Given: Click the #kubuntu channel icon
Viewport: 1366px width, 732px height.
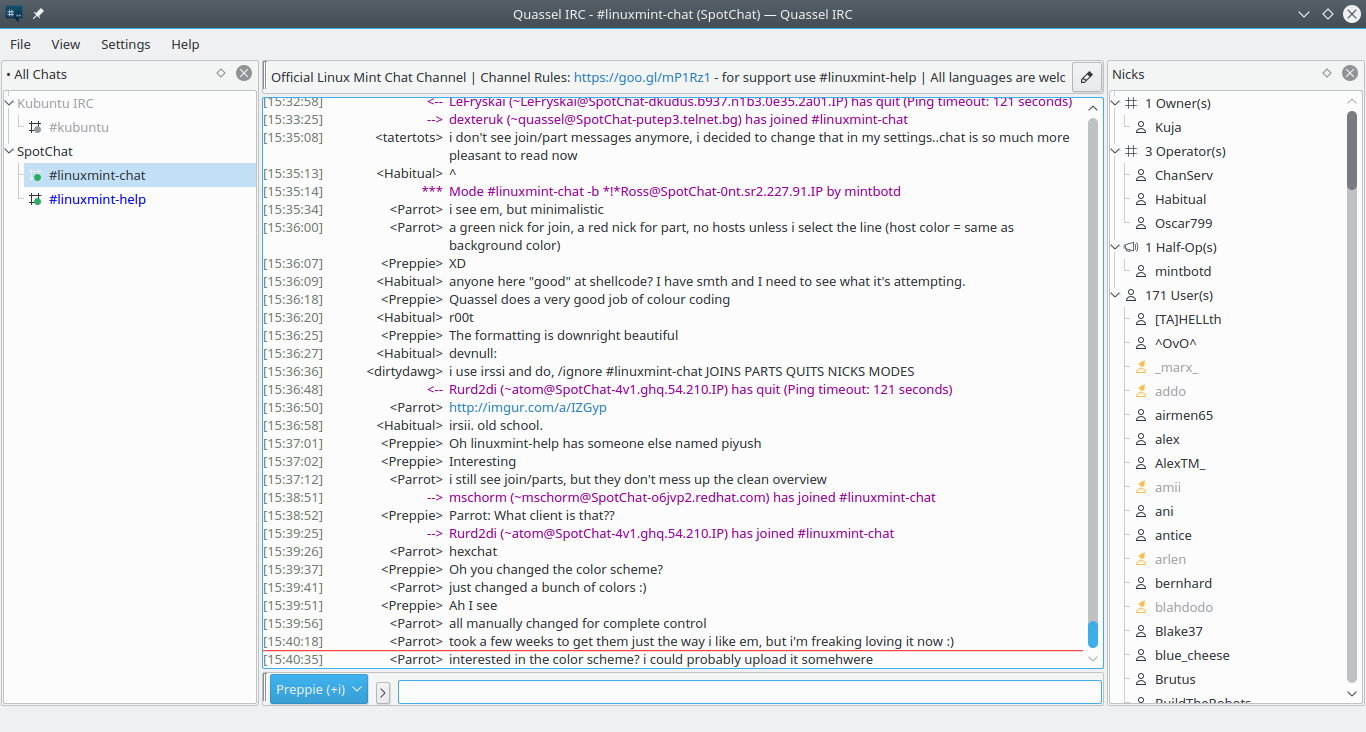Looking at the screenshot, I should (x=35, y=127).
